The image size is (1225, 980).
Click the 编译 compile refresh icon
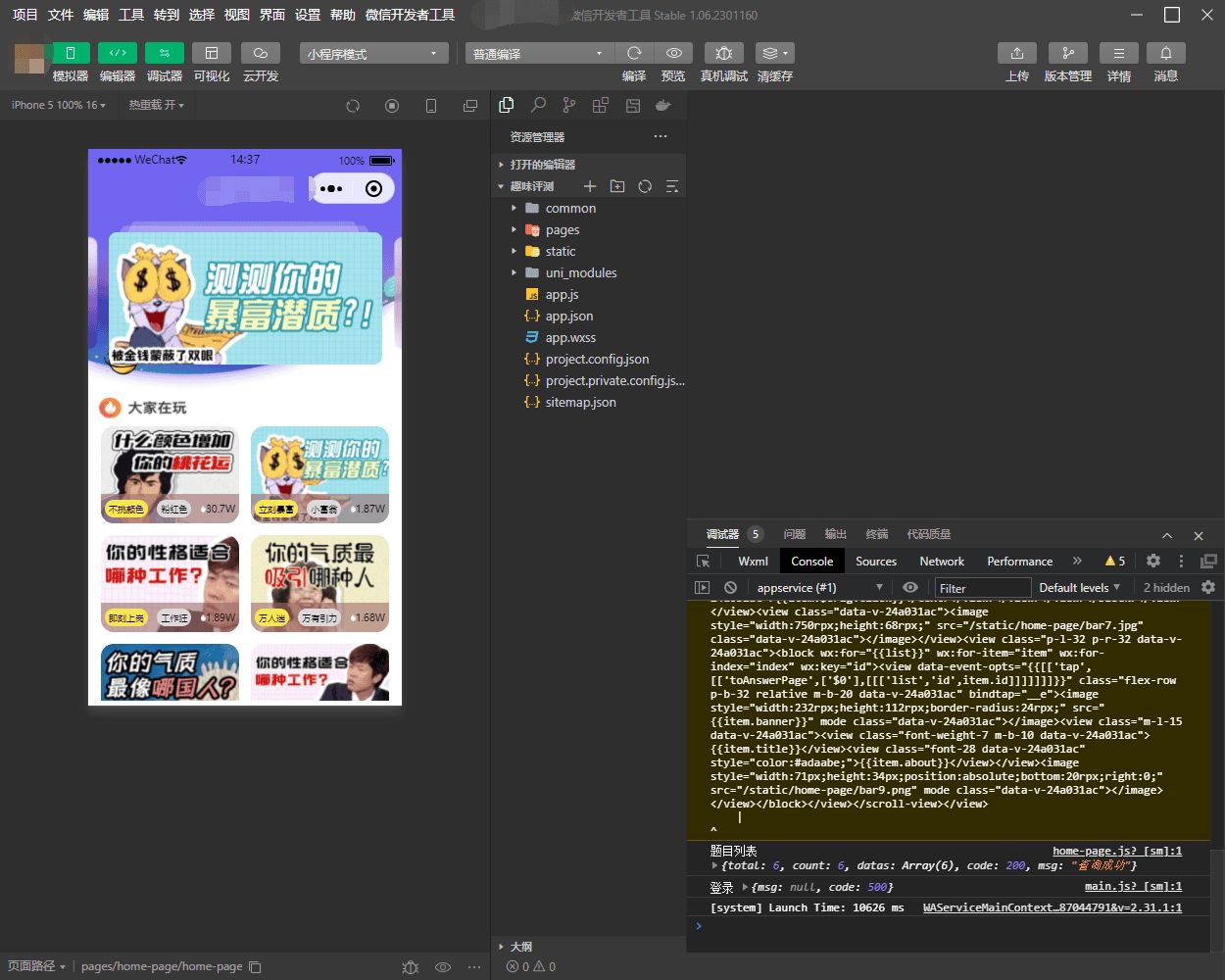[634, 53]
